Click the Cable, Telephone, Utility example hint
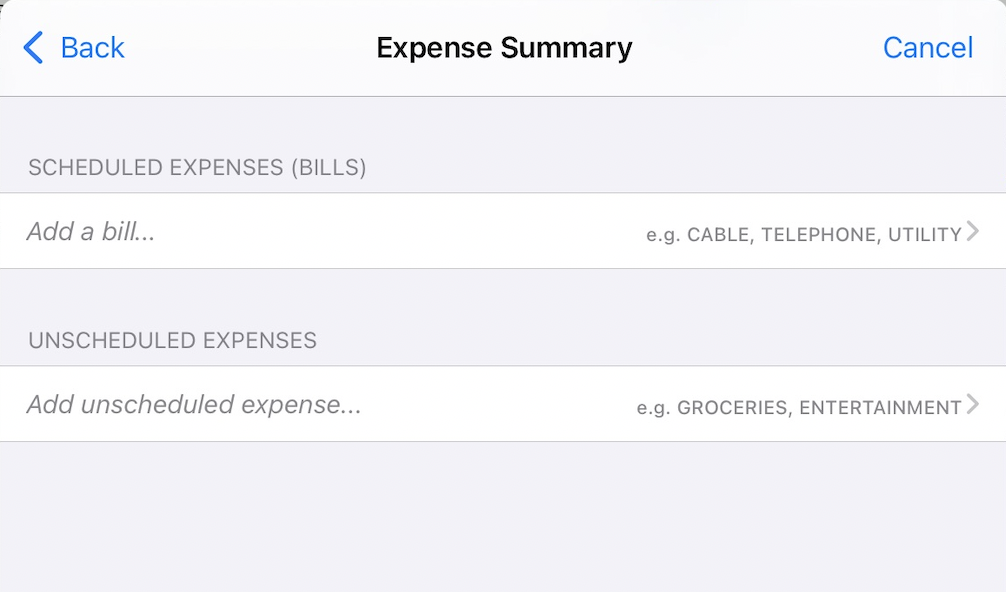This screenshot has height=592, width=1006. 803,235
